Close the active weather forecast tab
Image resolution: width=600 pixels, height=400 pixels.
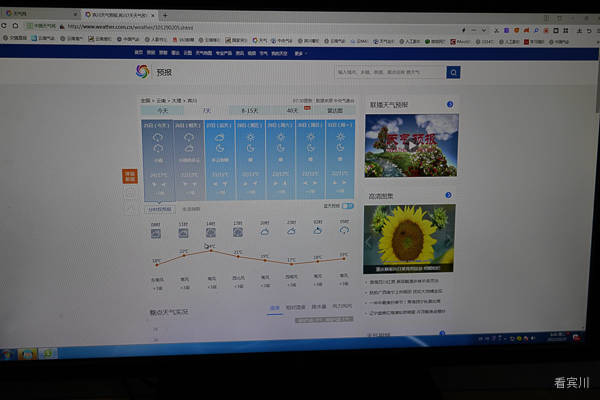click(153, 15)
